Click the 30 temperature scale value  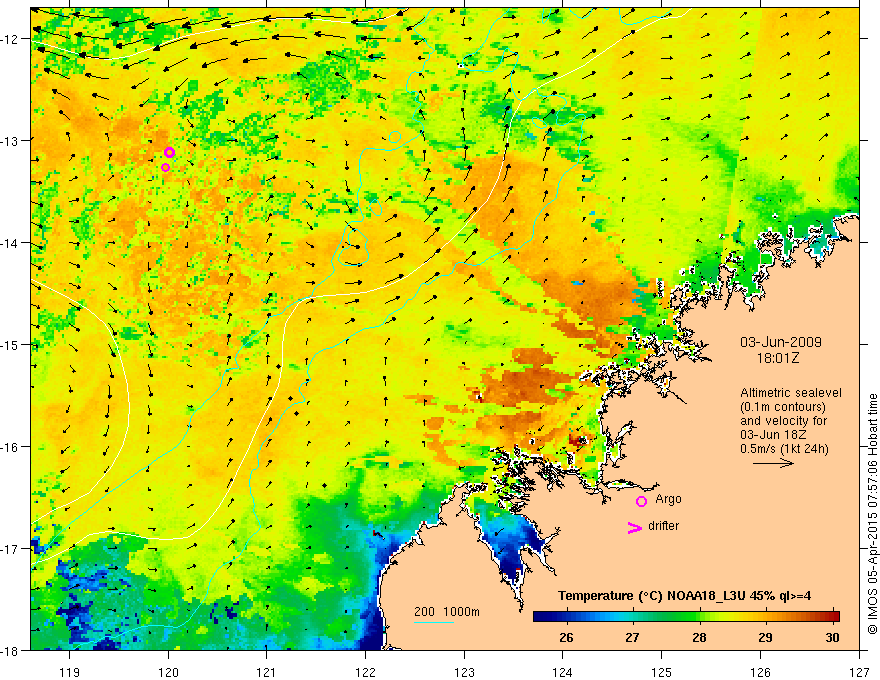click(832, 637)
